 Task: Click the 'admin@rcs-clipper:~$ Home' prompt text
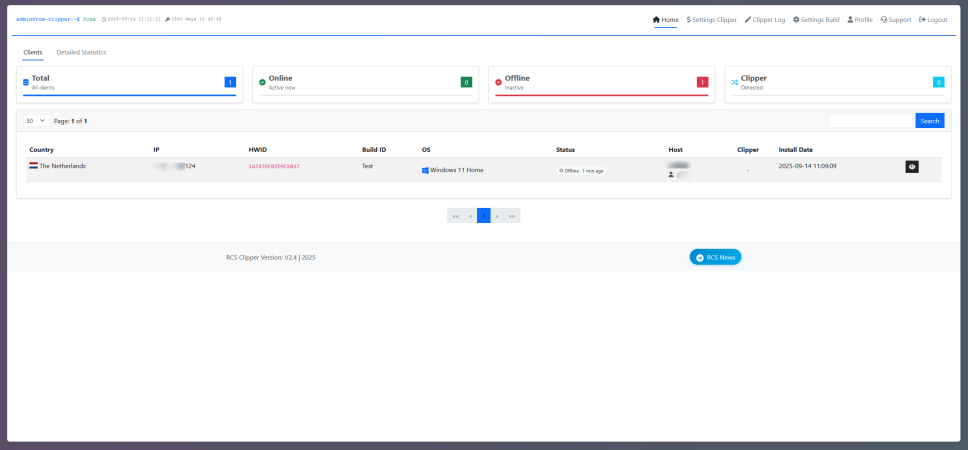point(56,20)
